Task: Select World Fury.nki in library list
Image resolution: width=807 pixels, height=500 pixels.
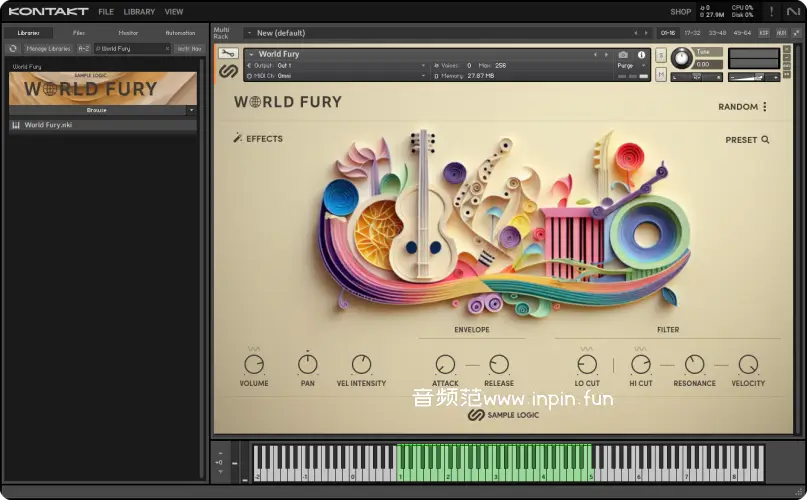Action: click(x=48, y=125)
